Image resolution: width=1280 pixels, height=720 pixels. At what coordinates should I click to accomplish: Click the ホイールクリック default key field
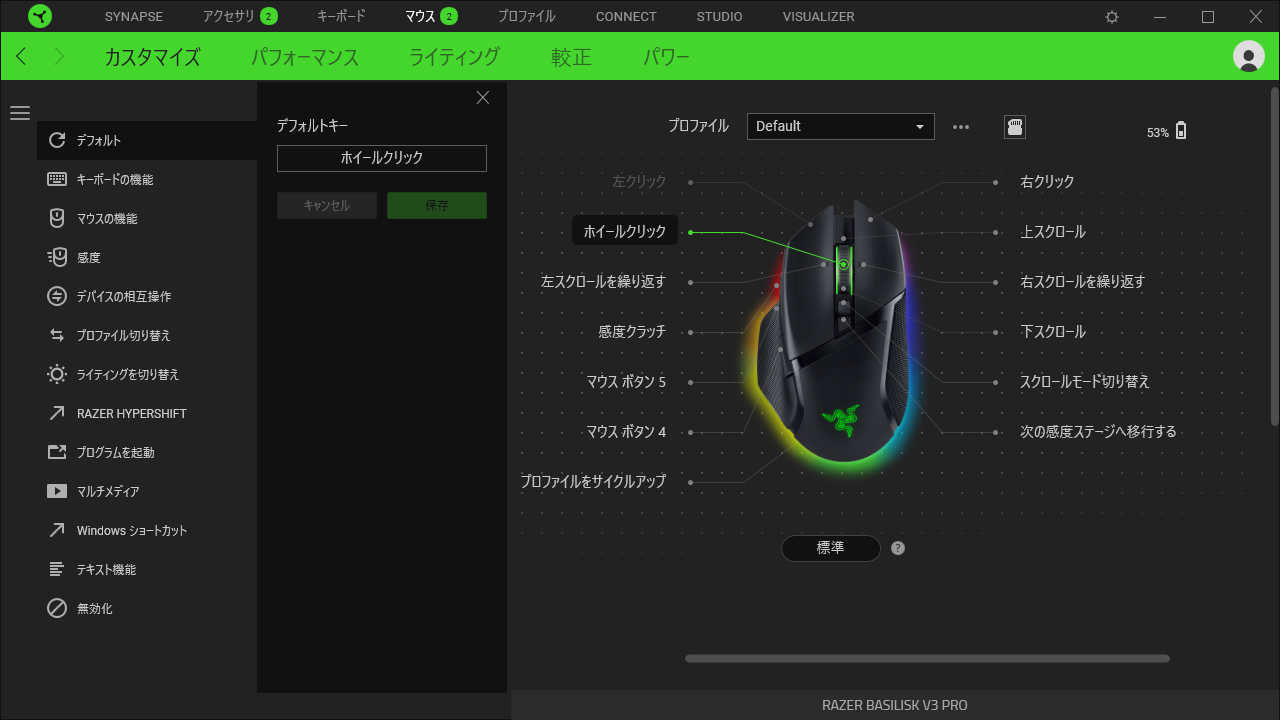(x=382, y=158)
